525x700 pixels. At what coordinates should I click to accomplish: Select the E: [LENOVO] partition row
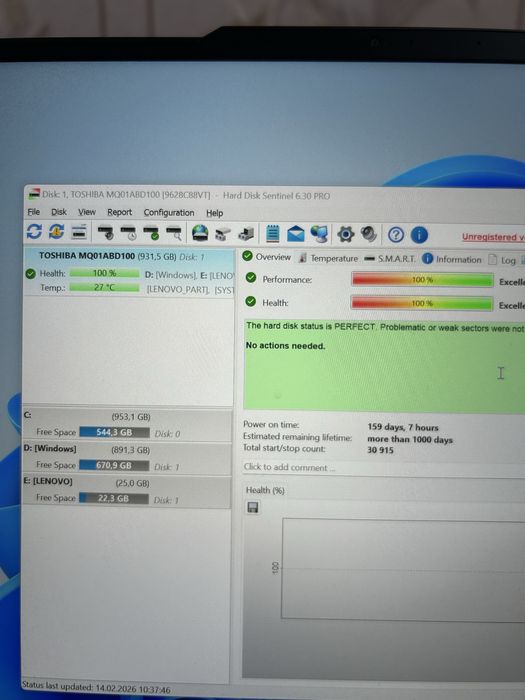pos(126,491)
